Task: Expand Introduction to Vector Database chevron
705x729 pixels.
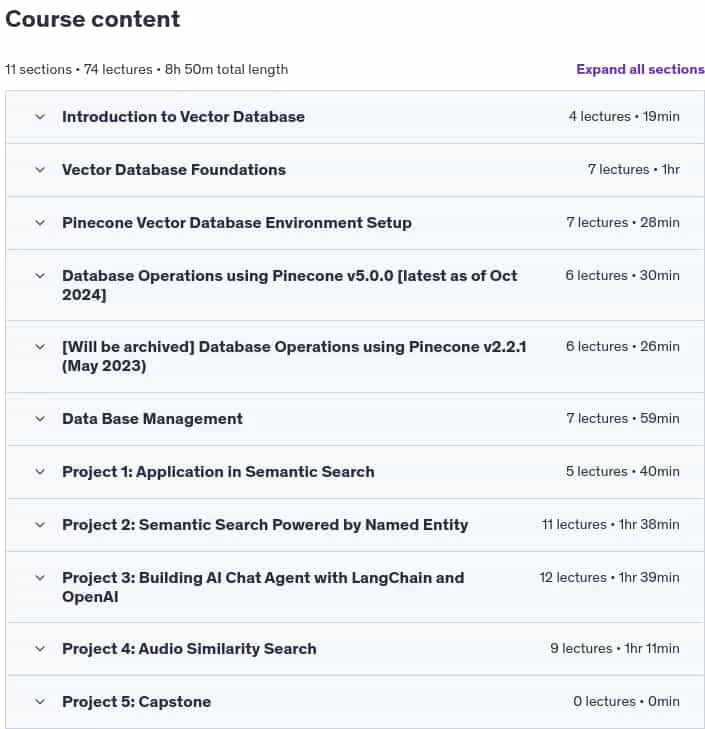Action: click(x=40, y=117)
